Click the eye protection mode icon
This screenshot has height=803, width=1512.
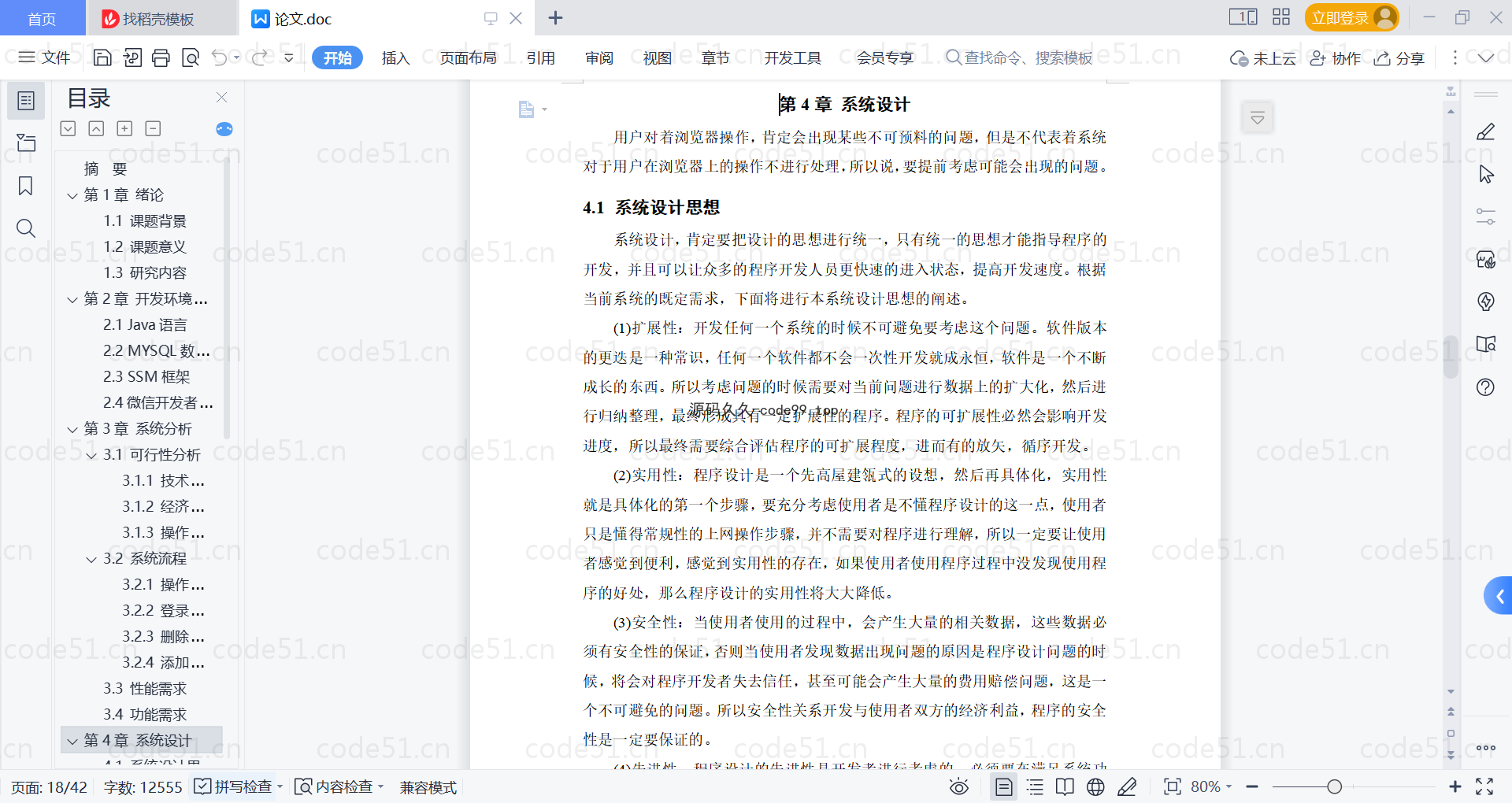[x=958, y=786]
